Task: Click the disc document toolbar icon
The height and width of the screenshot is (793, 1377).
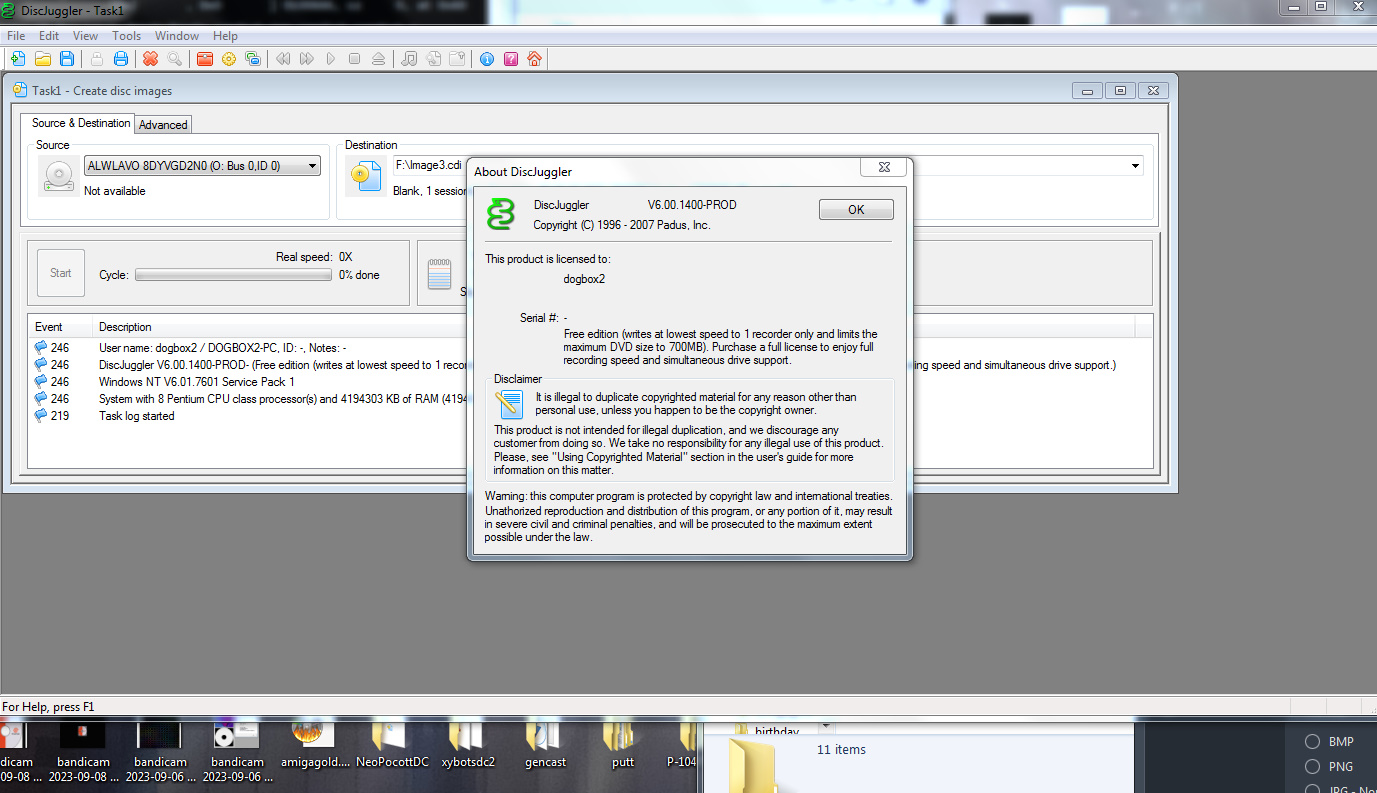Action: click(x=433, y=59)
